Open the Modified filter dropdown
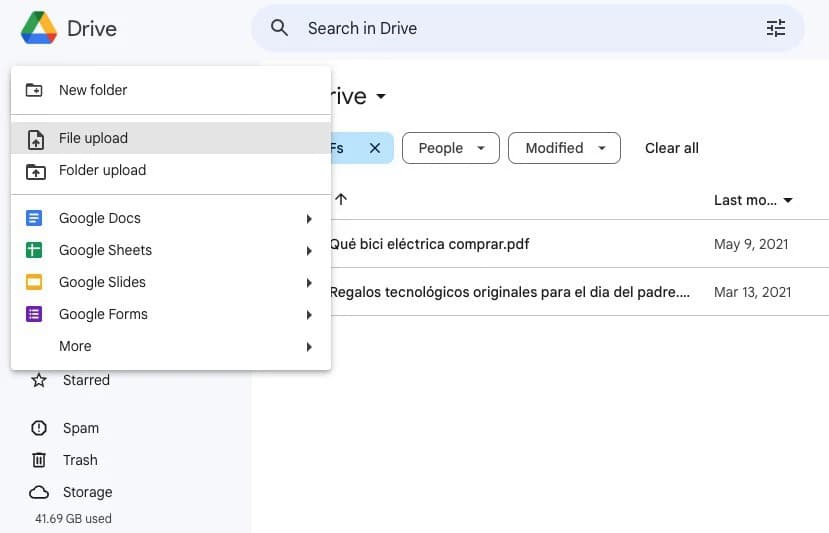 (x=564, y=148)
